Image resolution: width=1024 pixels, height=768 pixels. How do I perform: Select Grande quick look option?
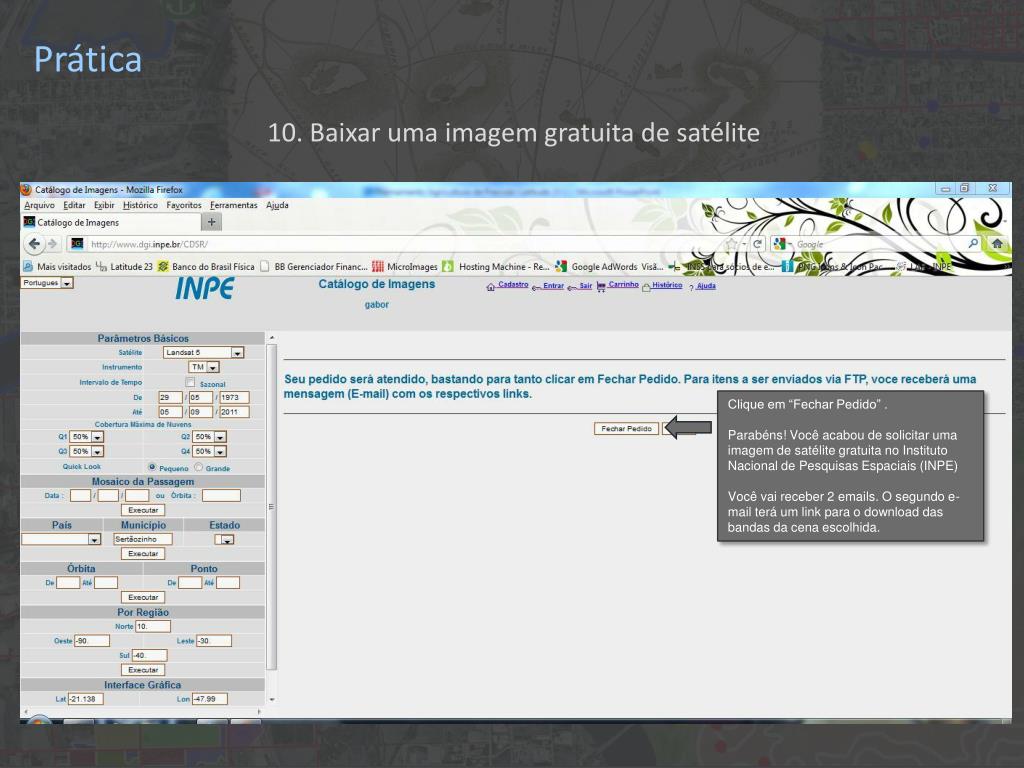(199, 467)
